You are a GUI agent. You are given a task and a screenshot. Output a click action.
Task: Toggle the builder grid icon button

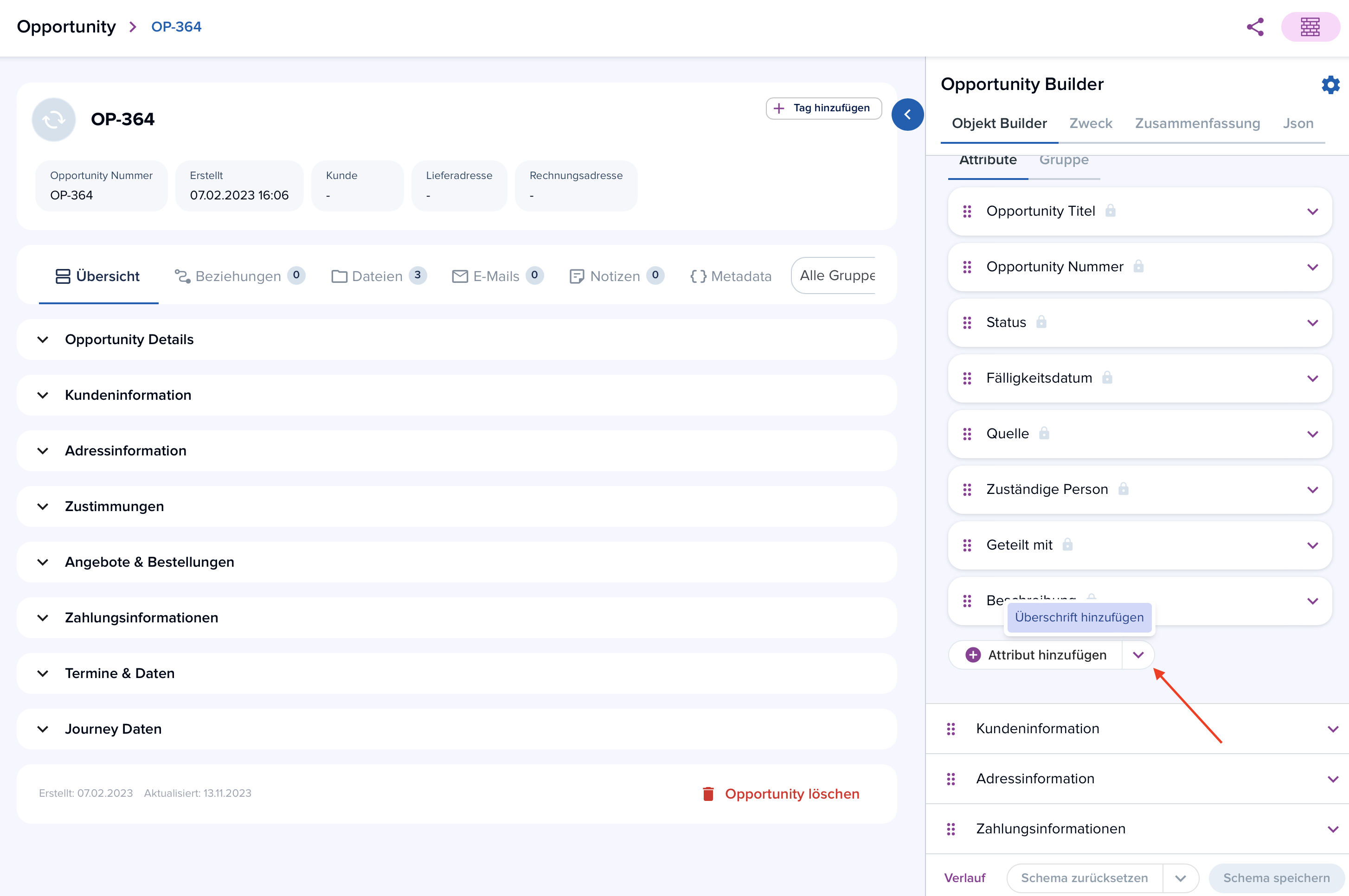pyautogui.click(x=1310, y=27)
